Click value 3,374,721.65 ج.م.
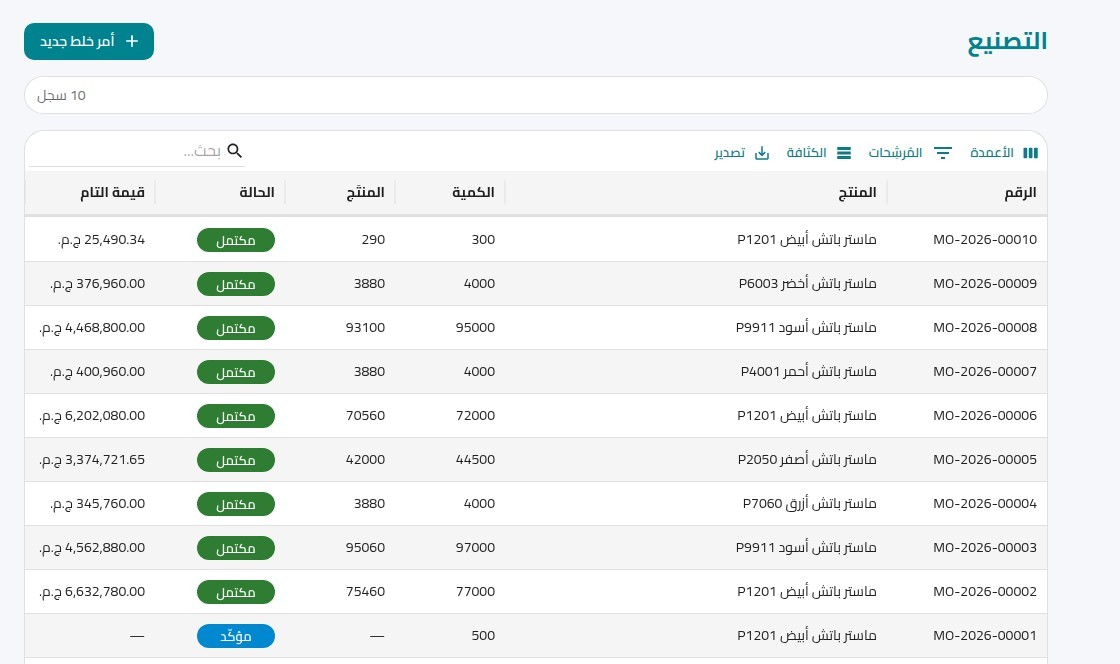The width and height of the screenshot is (1120, 664). point(92,460)
